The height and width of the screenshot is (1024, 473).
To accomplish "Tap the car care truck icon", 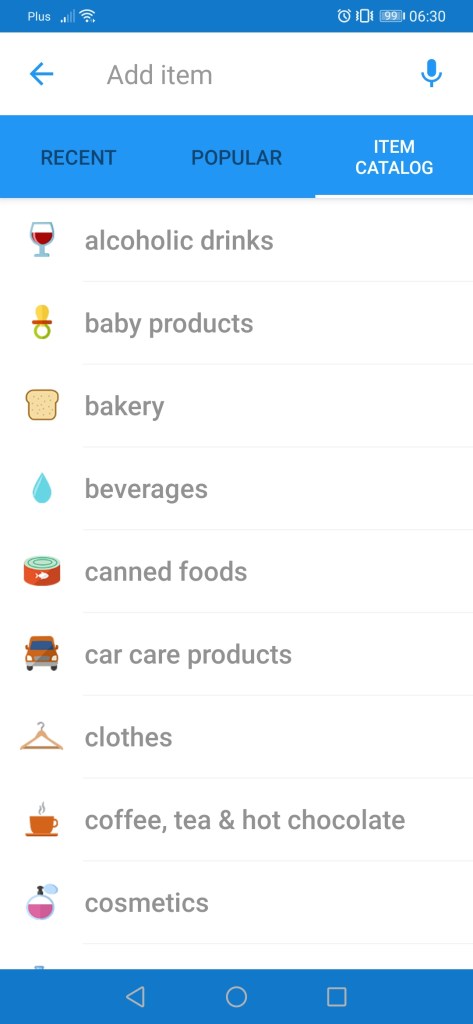I will (x=42, y=653).
